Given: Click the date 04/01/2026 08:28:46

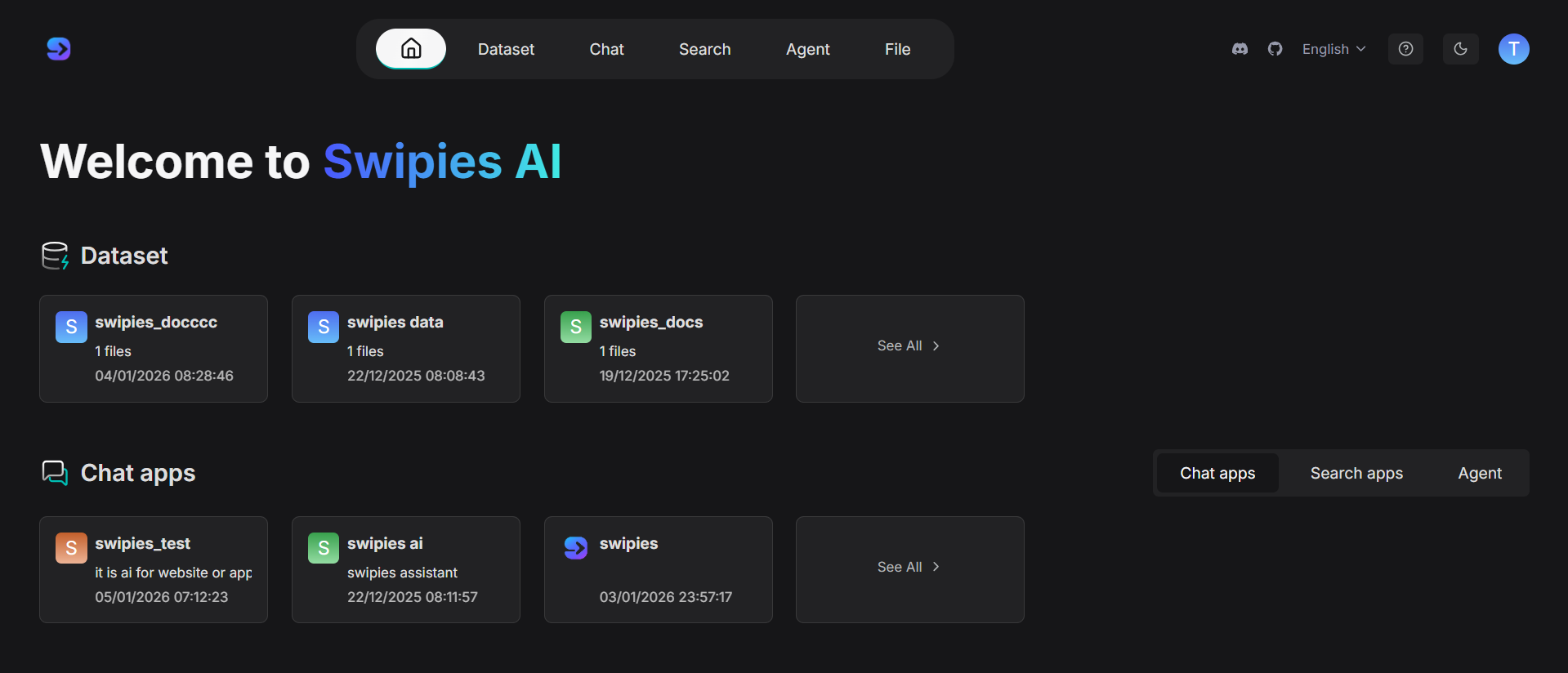Looking at the screenshot, I should [164, 376].
